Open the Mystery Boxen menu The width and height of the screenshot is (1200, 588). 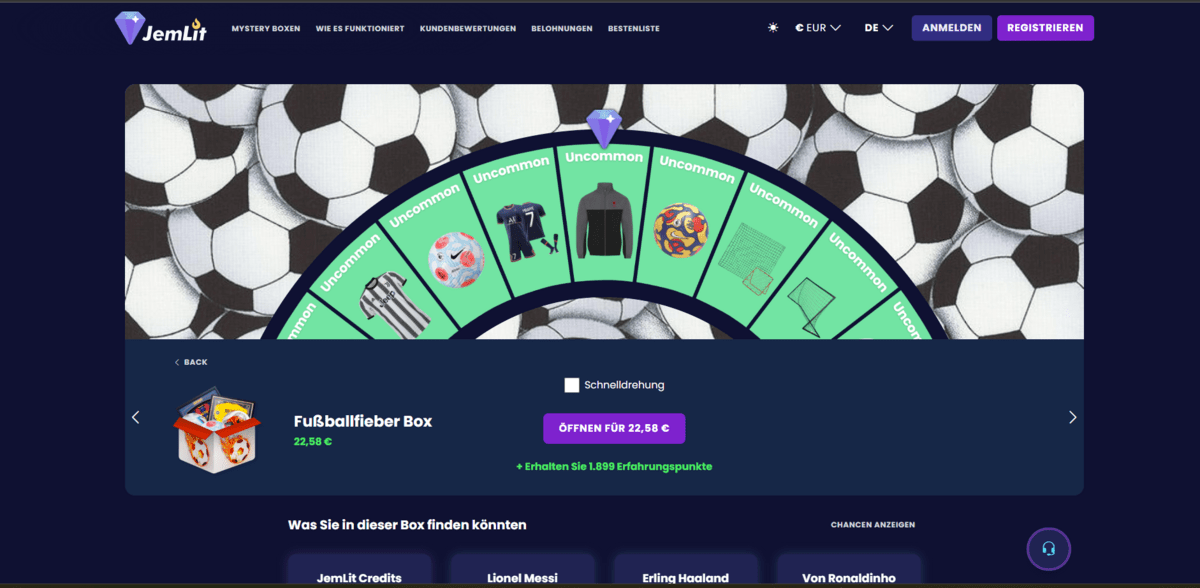click(x=266, y=29)
